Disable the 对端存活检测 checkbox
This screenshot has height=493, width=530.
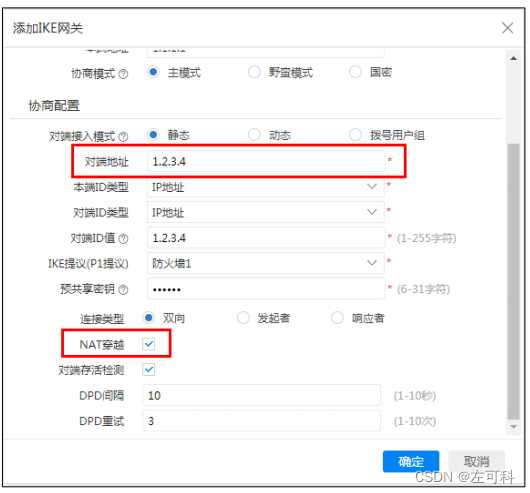149,369
